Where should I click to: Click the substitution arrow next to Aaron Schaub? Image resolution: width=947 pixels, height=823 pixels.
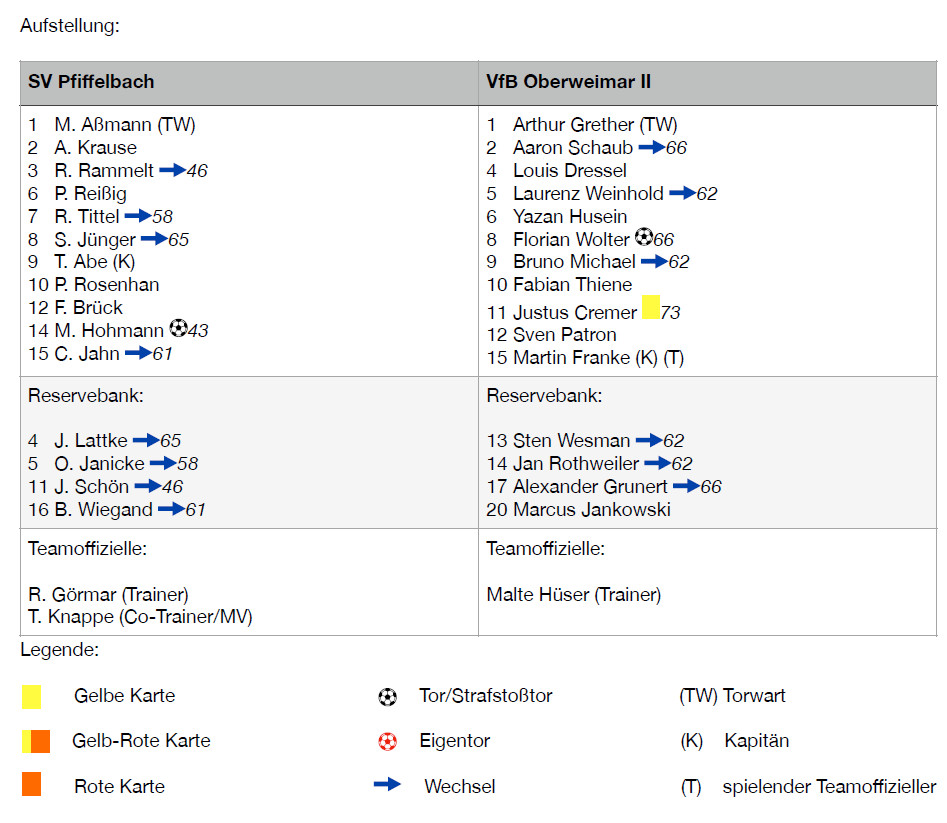point(651,147)
